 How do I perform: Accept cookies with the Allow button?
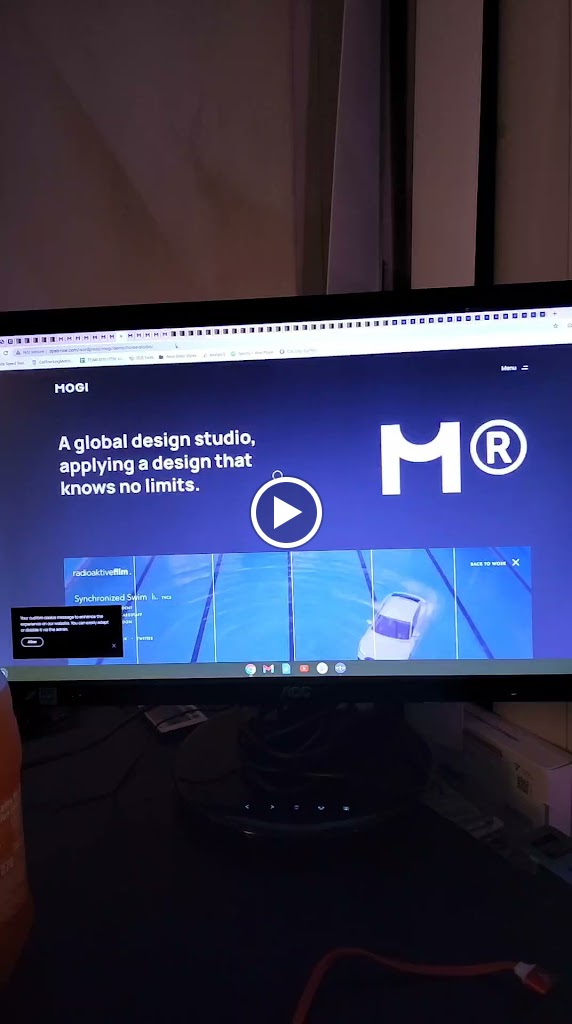(32, 642)
